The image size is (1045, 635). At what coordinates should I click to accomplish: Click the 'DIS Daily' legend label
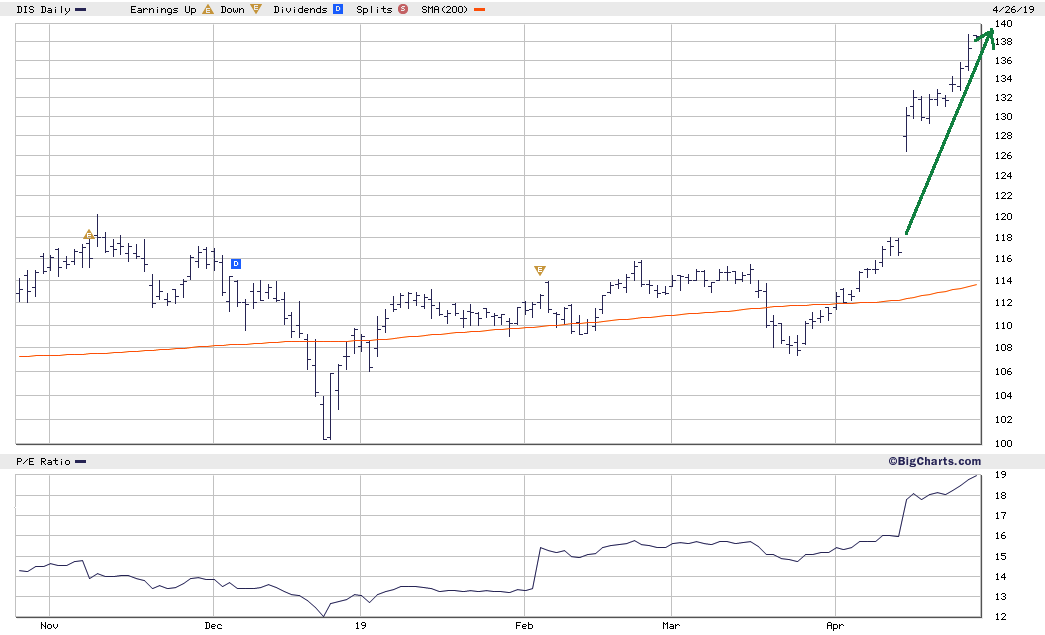(43, 9)
